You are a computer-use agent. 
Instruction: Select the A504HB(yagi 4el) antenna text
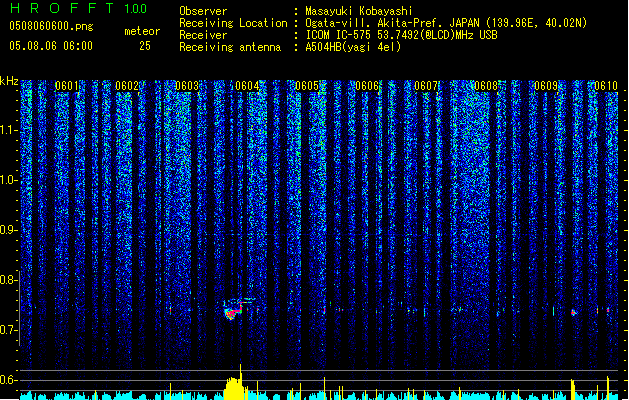click(353, 47)
